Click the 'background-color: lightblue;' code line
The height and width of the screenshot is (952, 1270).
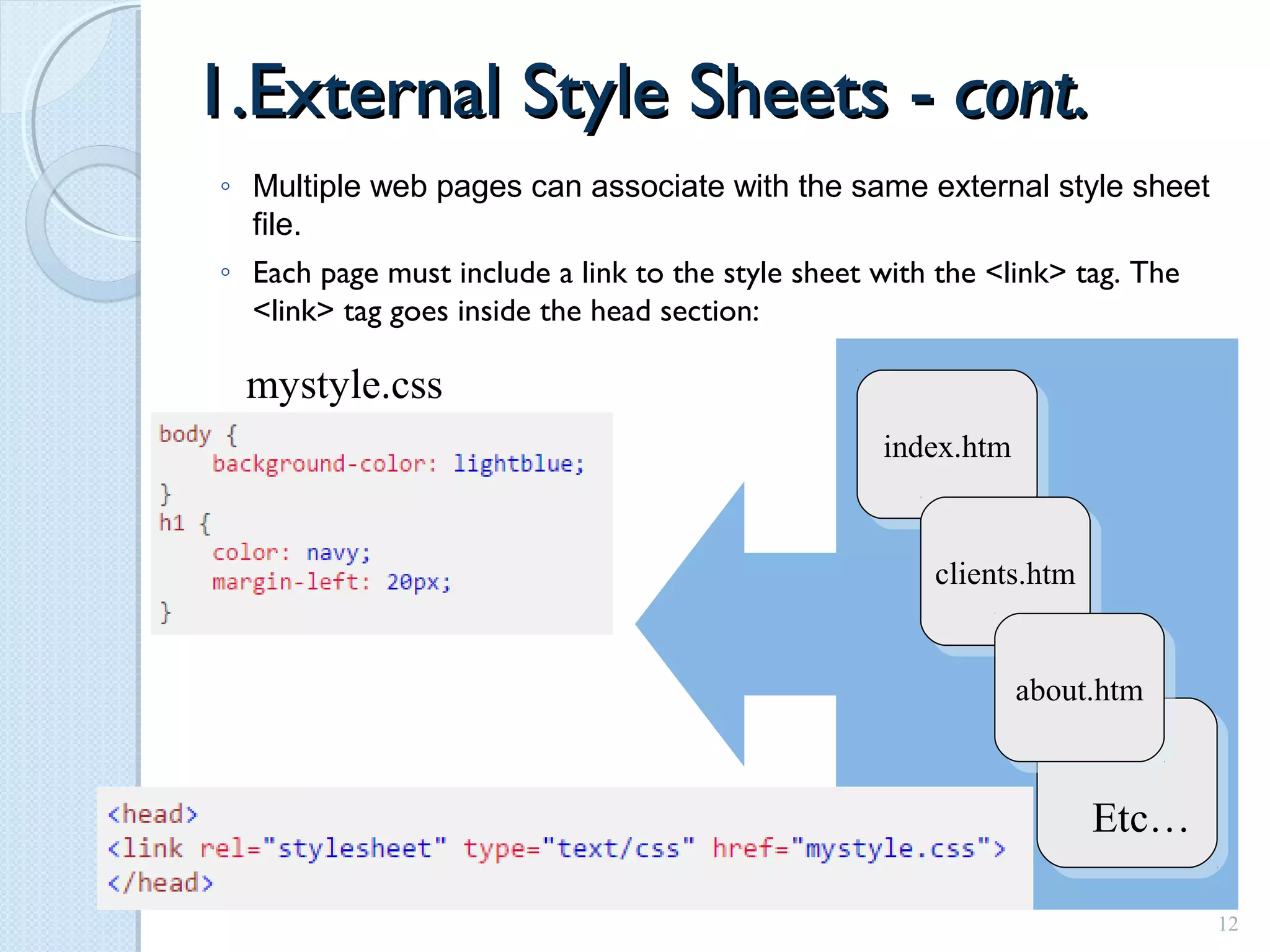(398, 464)
